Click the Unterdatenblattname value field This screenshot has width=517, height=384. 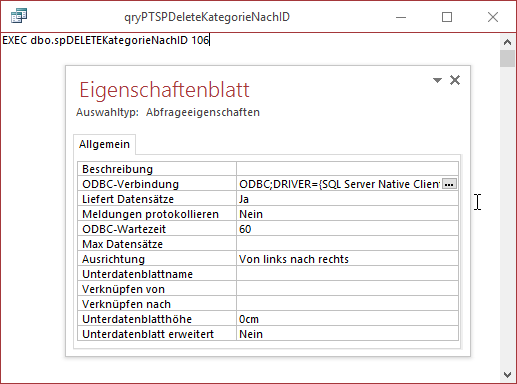pos(347,274)
